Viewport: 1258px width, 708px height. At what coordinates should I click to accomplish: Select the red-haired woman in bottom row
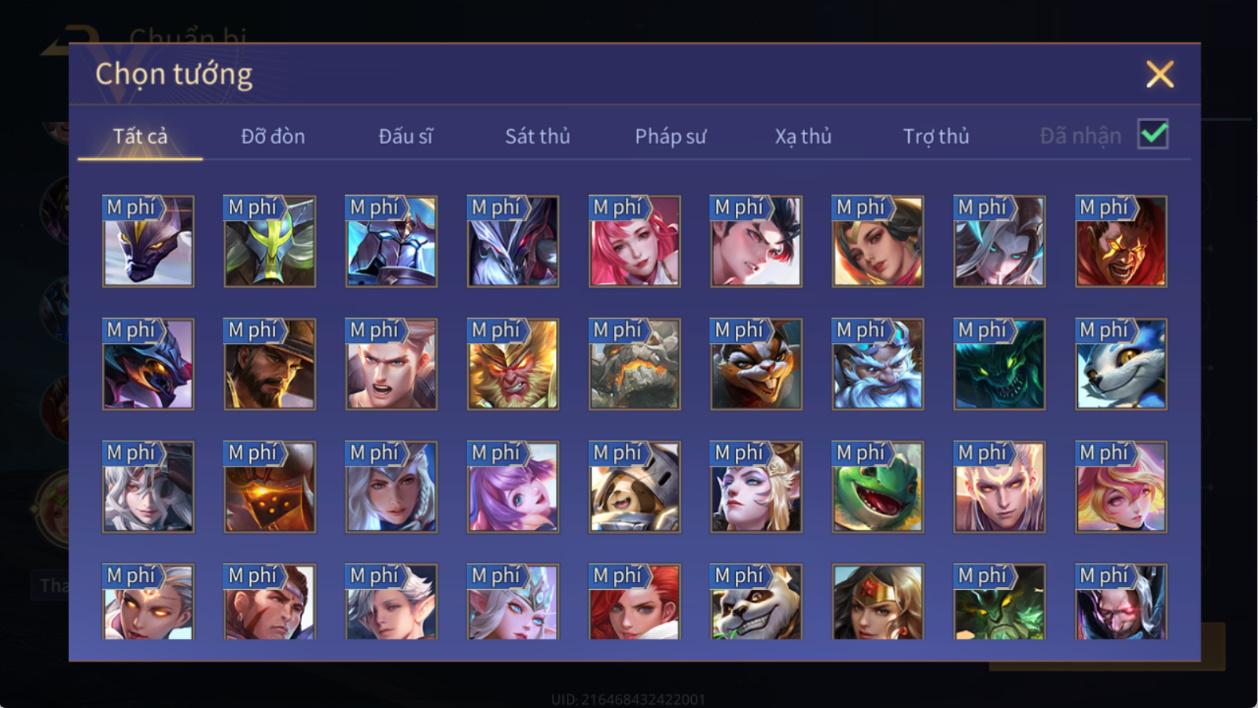point(635,602)
